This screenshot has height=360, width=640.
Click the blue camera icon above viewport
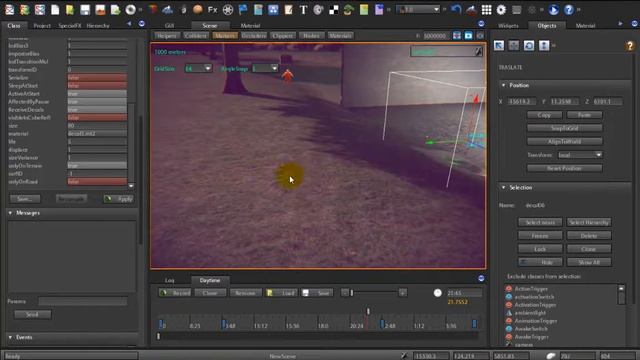(468, 36)
